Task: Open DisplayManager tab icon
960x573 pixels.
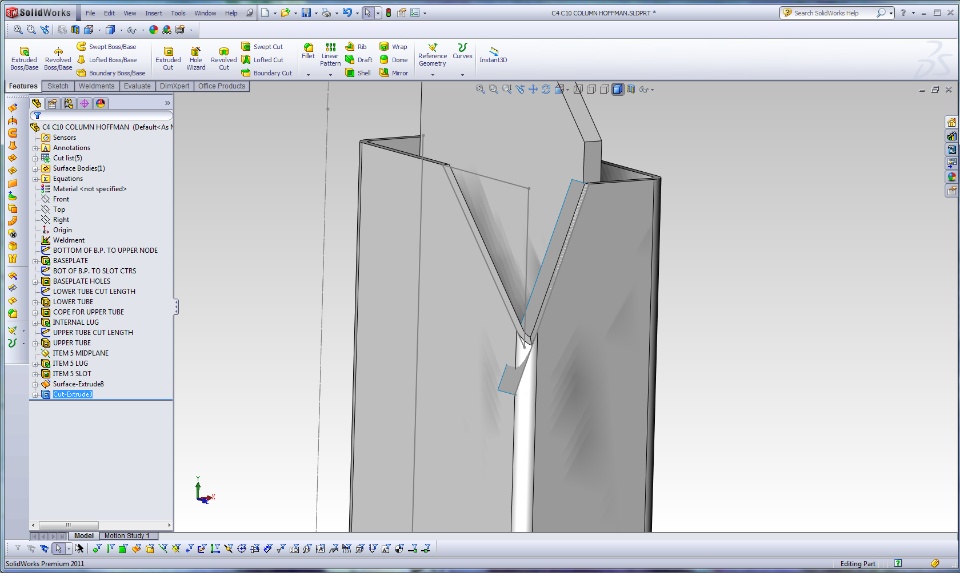Action: [x=100, y=103]
